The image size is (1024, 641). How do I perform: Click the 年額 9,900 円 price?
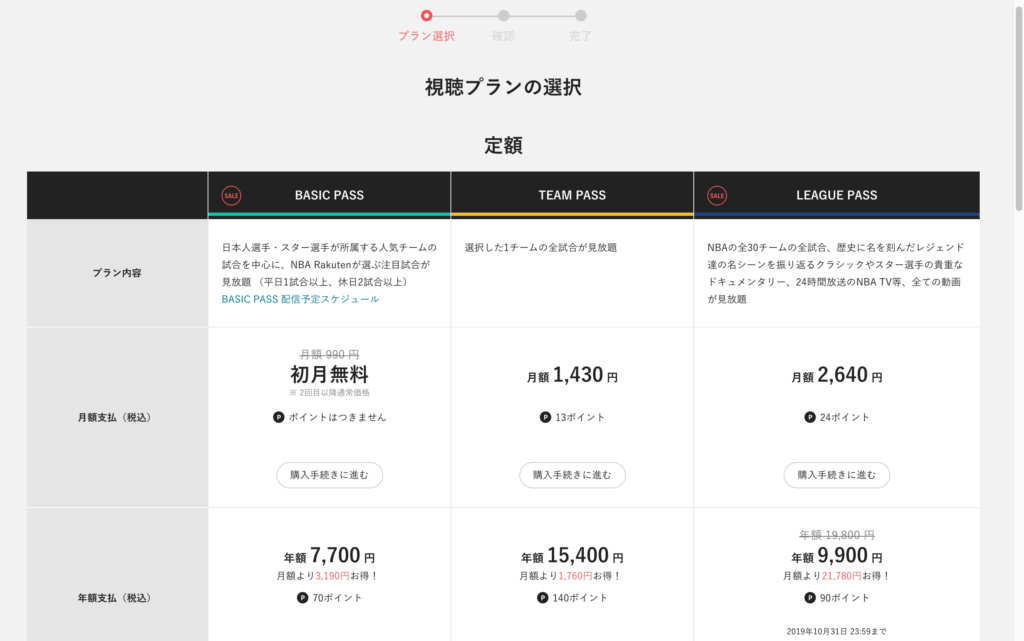pos(837,555)
